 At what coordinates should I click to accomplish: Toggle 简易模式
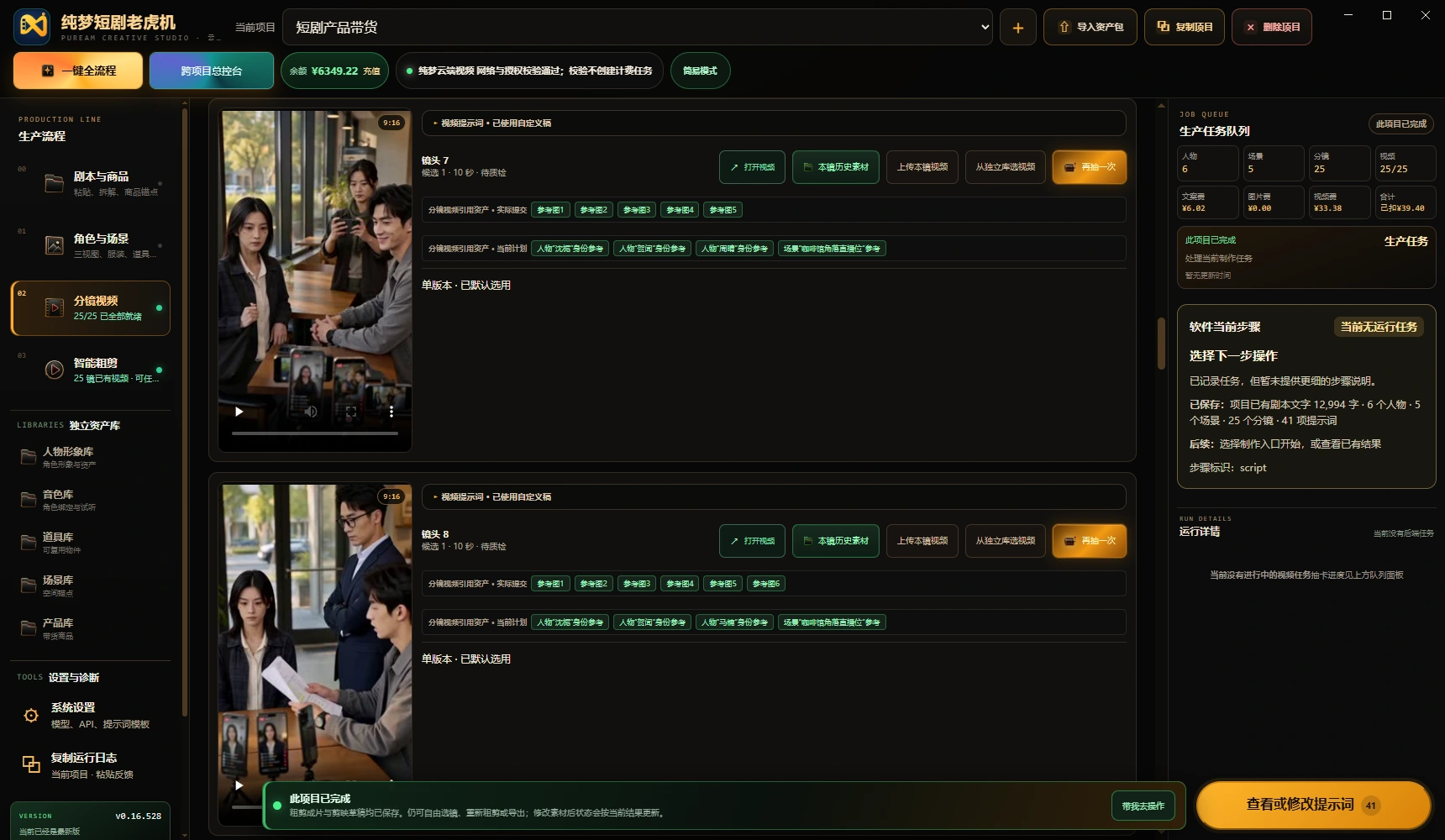coord(700,71)
